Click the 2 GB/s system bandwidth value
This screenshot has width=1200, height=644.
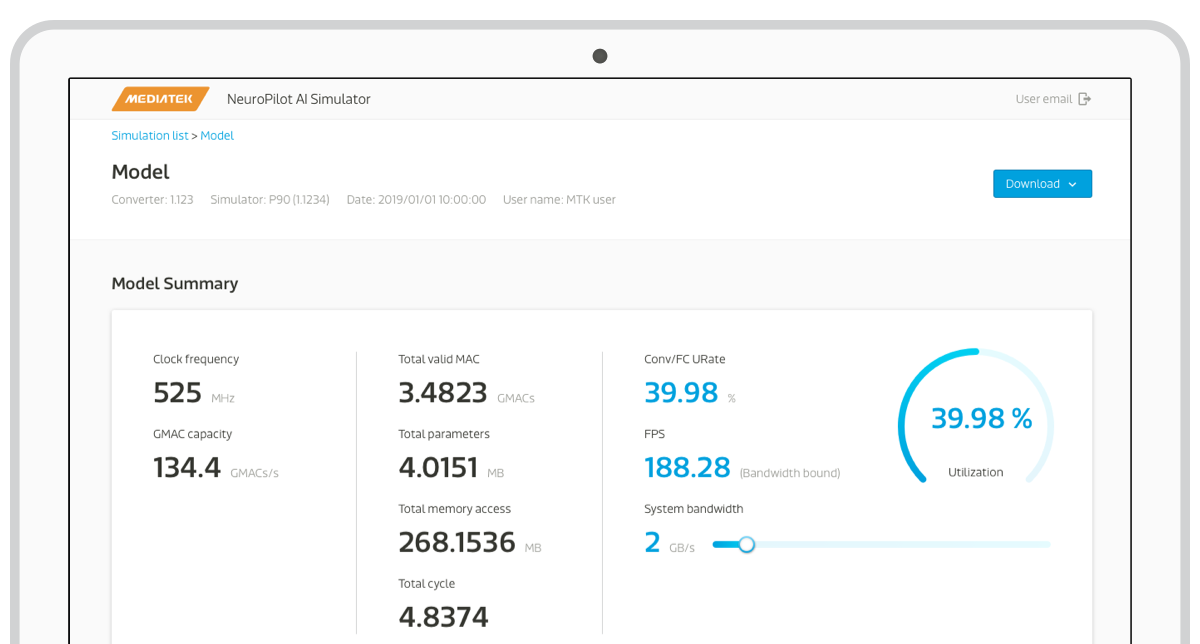click(x=653, y=543)
